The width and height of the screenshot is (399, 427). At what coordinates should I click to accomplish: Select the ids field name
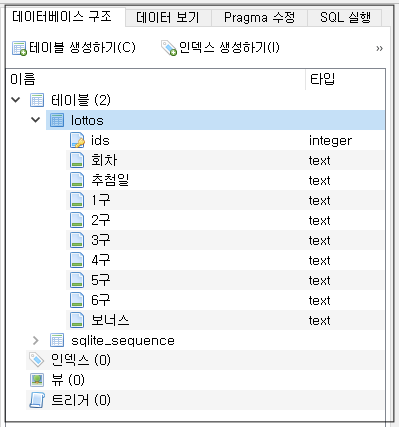coord(100,140)
